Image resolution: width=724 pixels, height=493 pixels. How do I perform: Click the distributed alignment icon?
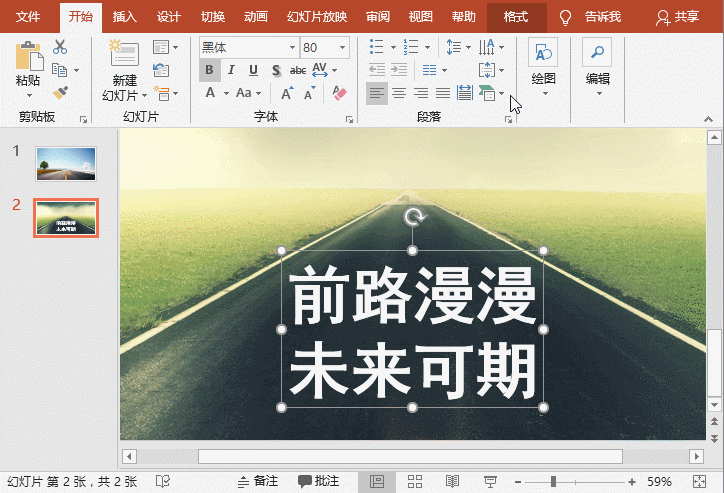pos(465,93)
